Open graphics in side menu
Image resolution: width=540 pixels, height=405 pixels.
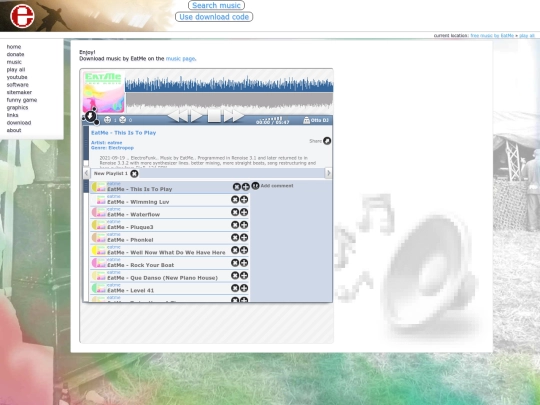(18, 107)
